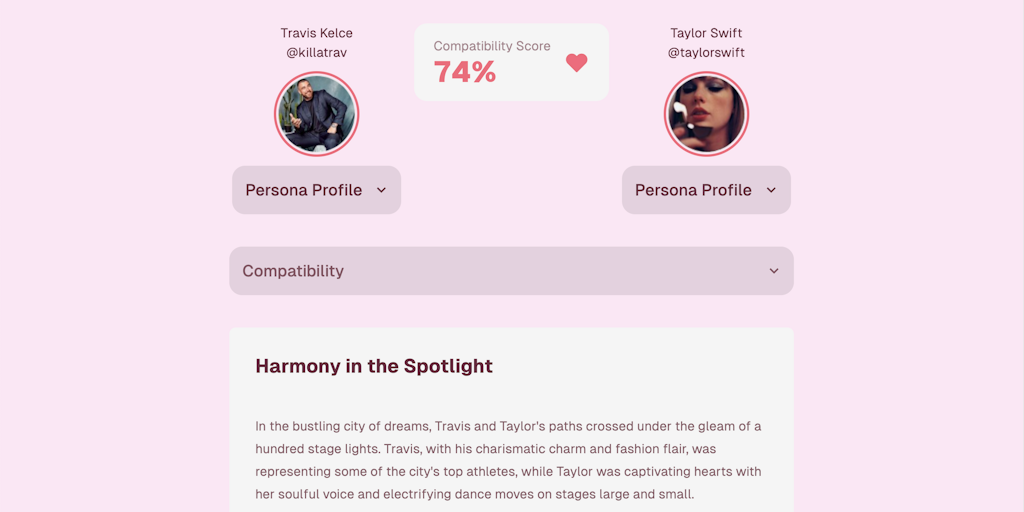Click the Compatibility Score label text

pyautogui.click(x=492, y=46)
